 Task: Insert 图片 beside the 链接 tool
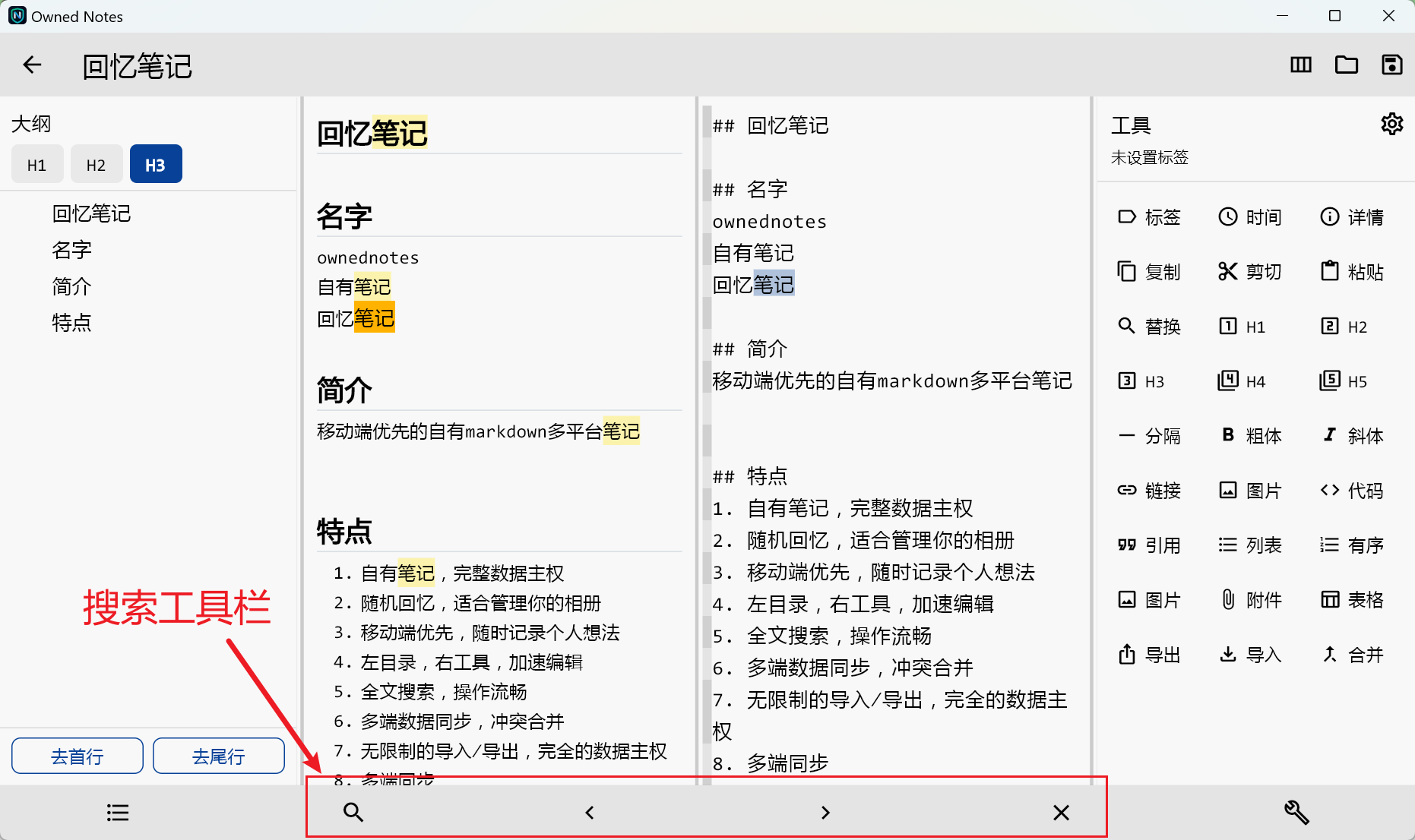[1250, 491]
